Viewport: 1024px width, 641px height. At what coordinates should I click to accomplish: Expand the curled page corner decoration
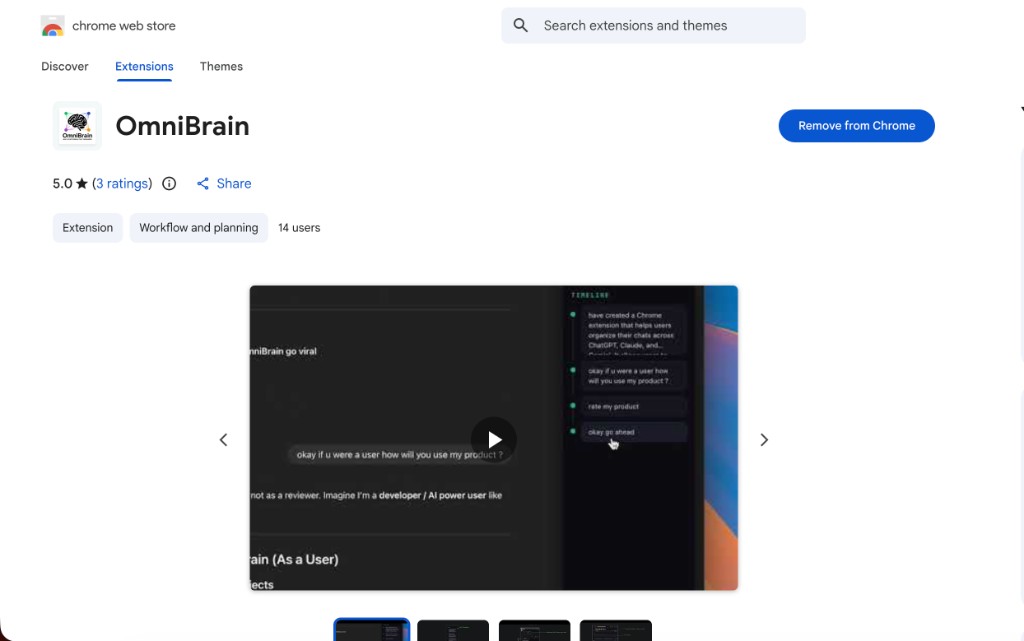(x=1017, y=108)
